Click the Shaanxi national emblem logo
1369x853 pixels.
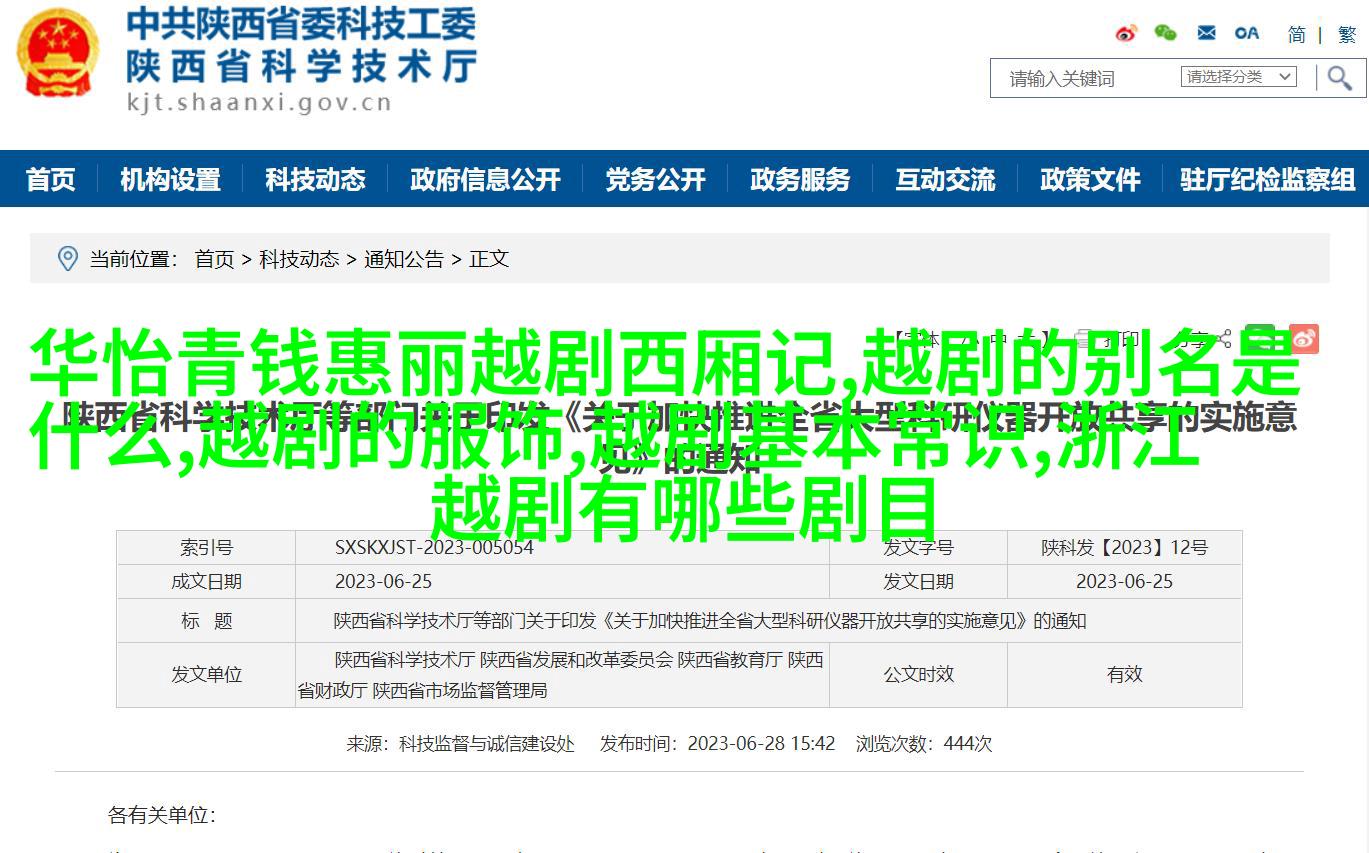click(58, 54)
